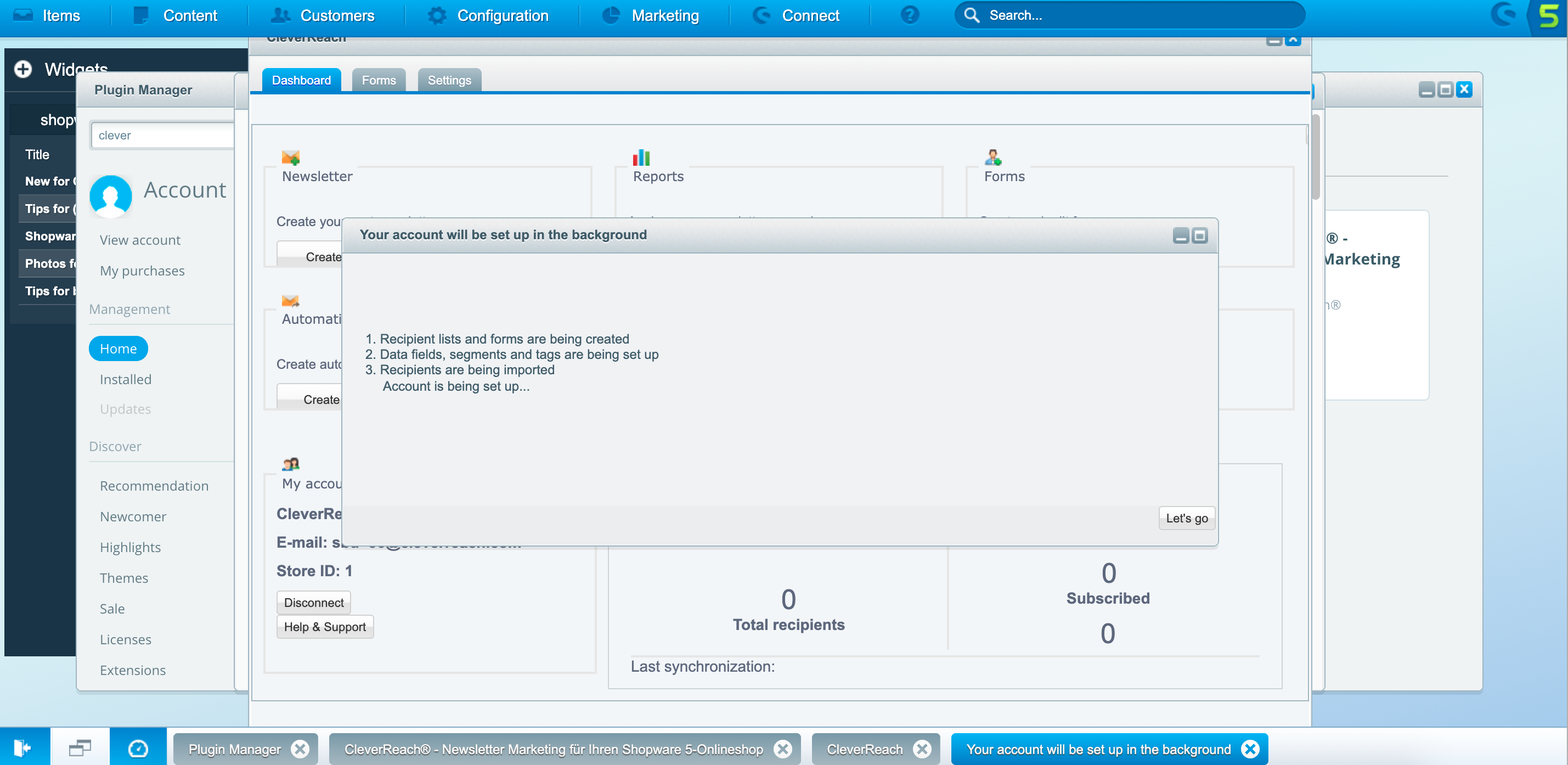Click the Account avatar icon
The image size is (1568, 765).
point(111,195)
